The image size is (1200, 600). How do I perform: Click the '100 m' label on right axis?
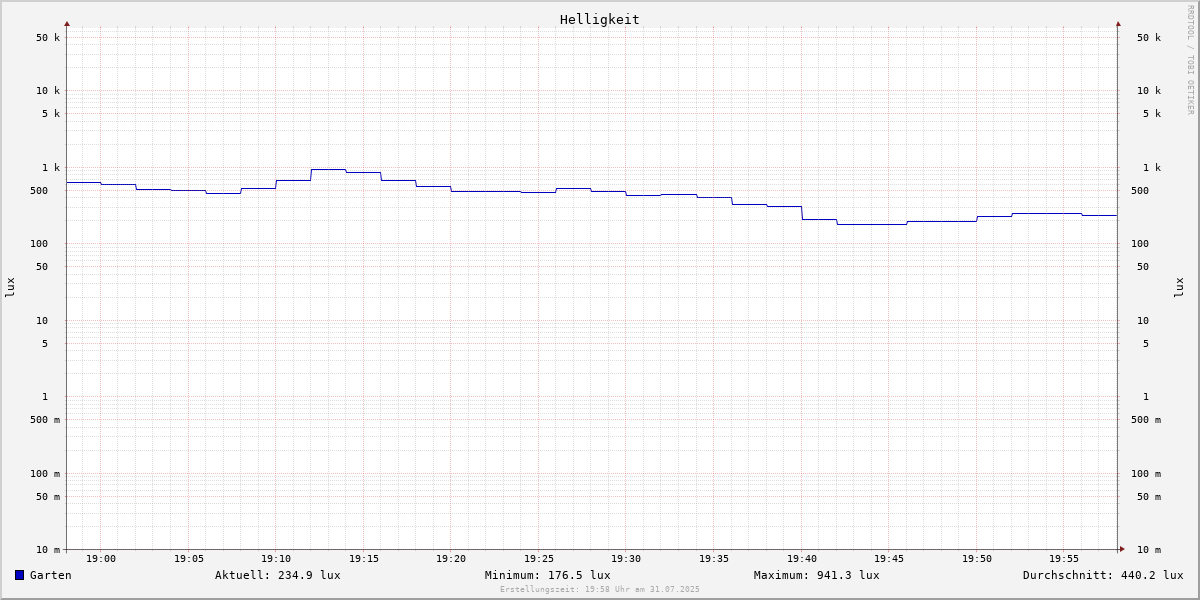coord(1146,474)
